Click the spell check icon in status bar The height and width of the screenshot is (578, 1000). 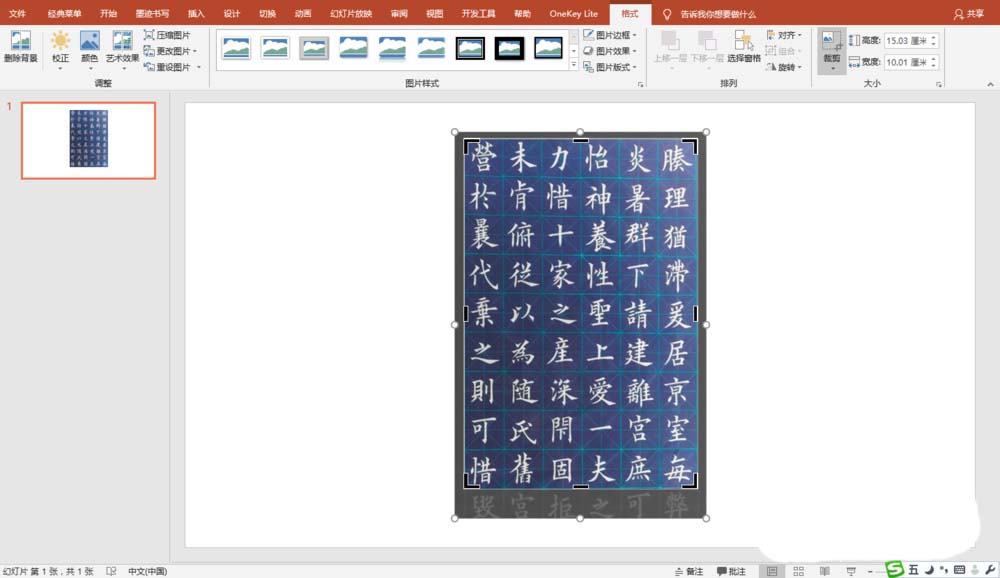coord(111,571)
